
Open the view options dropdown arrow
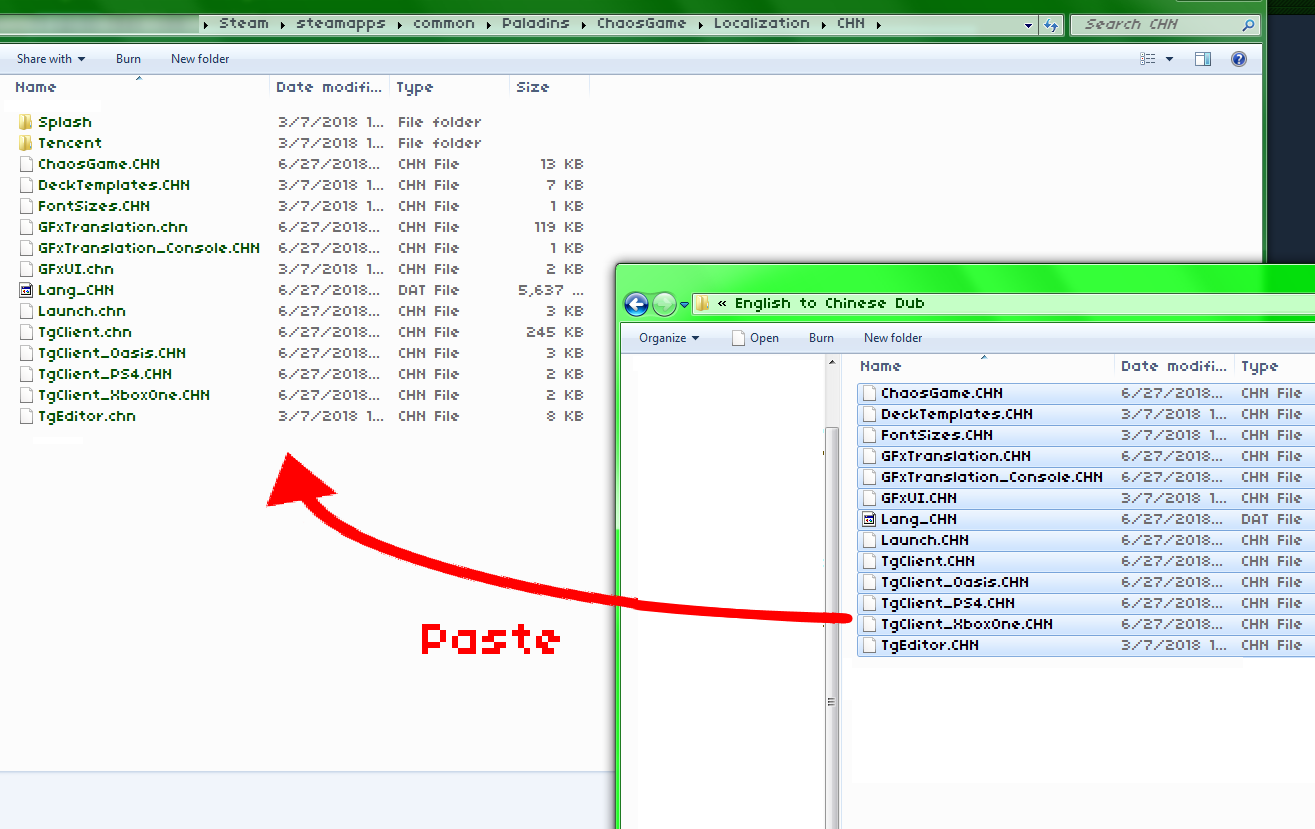coord(1169,59)
